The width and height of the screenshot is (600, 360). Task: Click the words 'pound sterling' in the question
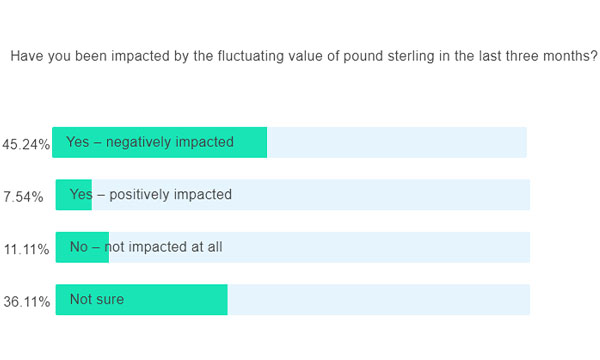tap(389, 56)
